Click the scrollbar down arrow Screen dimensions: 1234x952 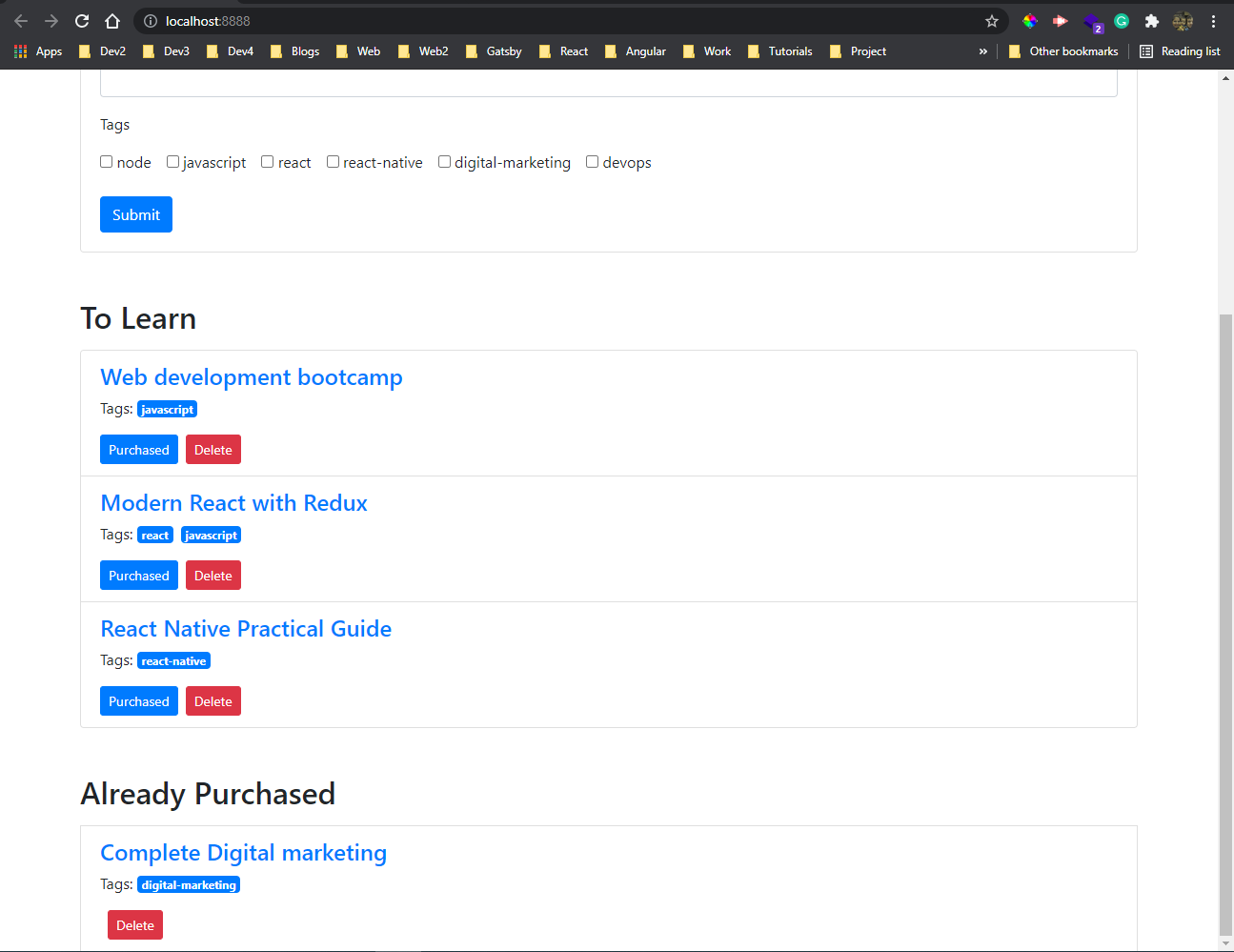[1226, 944]
